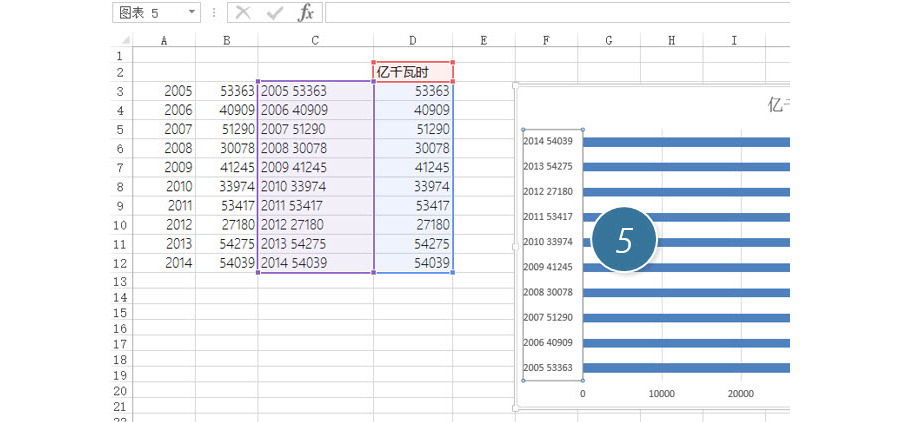Viewport: 900px width, 422px height.
Task: Click horizontal axis value 20000
Action: click(740, 394)
